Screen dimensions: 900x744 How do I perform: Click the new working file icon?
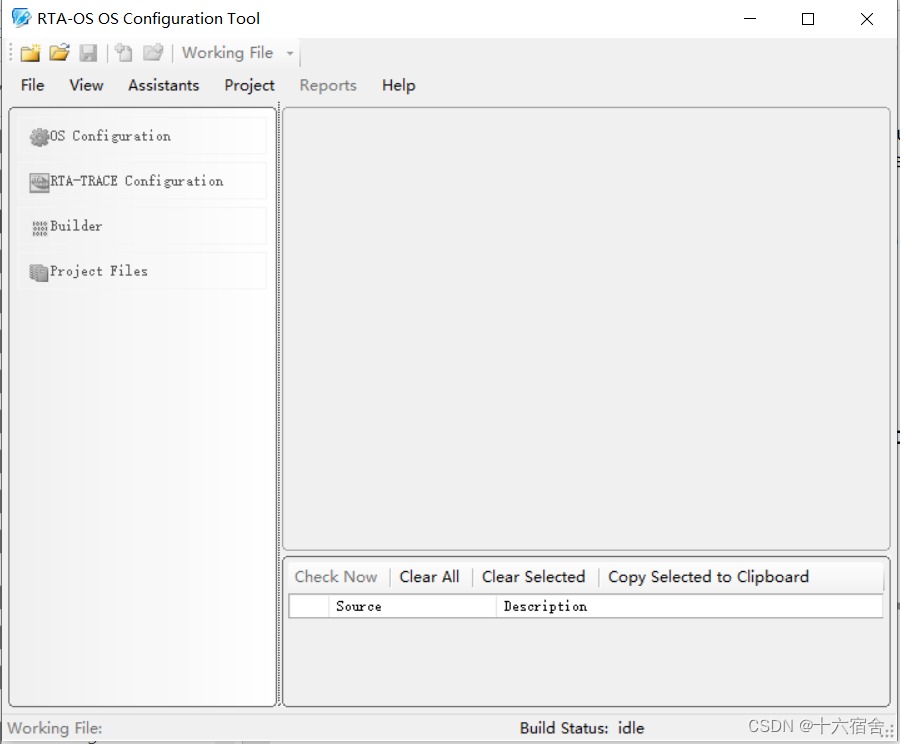[x=123, y=53]
